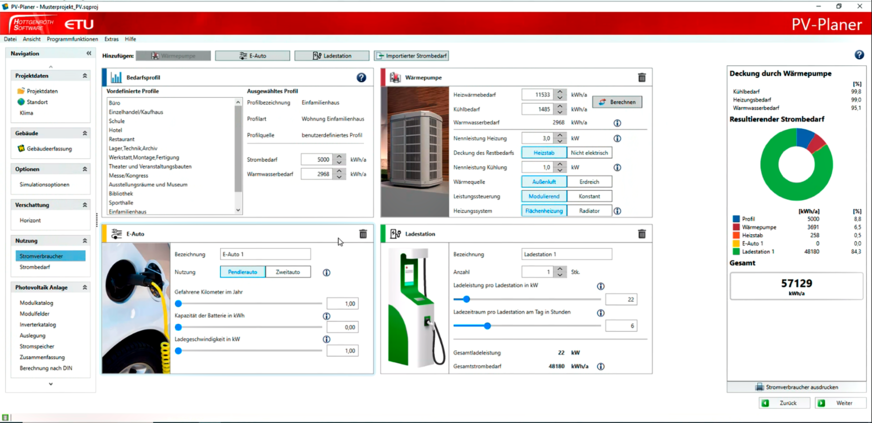Click the status icon in bottom-left corner
Screen dimensions: 872x423
4,417
